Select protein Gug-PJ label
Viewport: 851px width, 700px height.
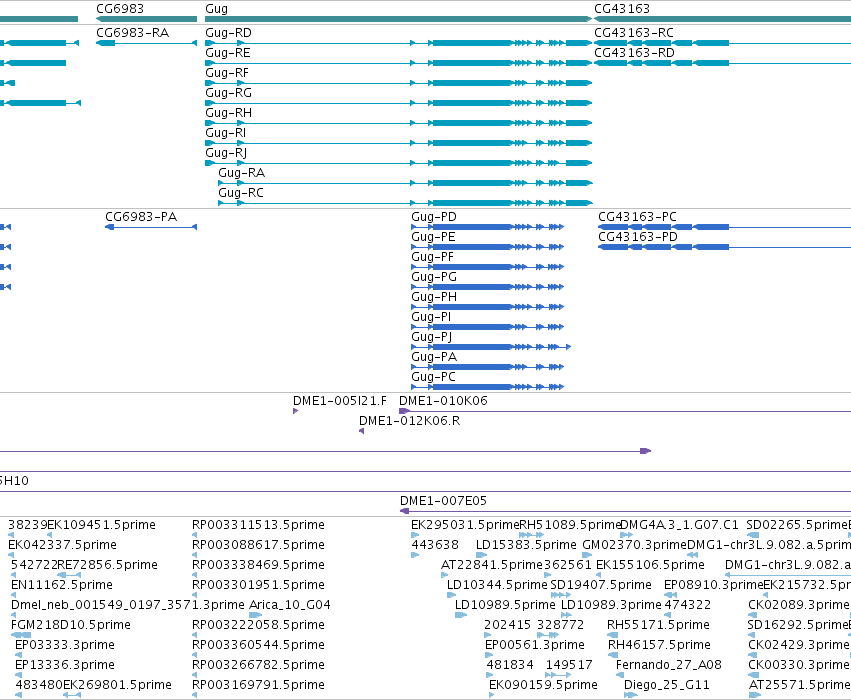pos(432,337)
